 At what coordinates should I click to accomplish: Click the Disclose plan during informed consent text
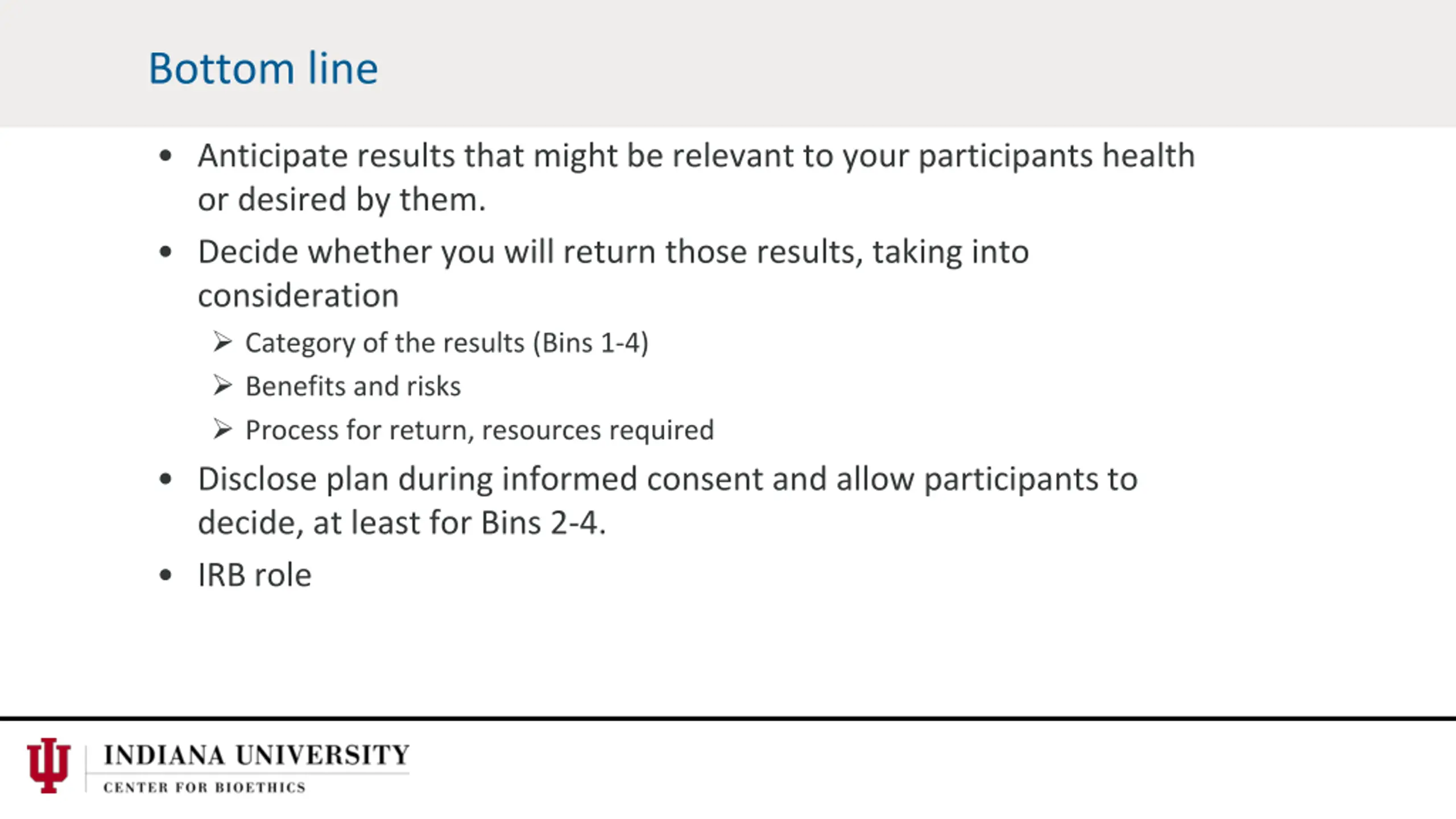point(667,479)
